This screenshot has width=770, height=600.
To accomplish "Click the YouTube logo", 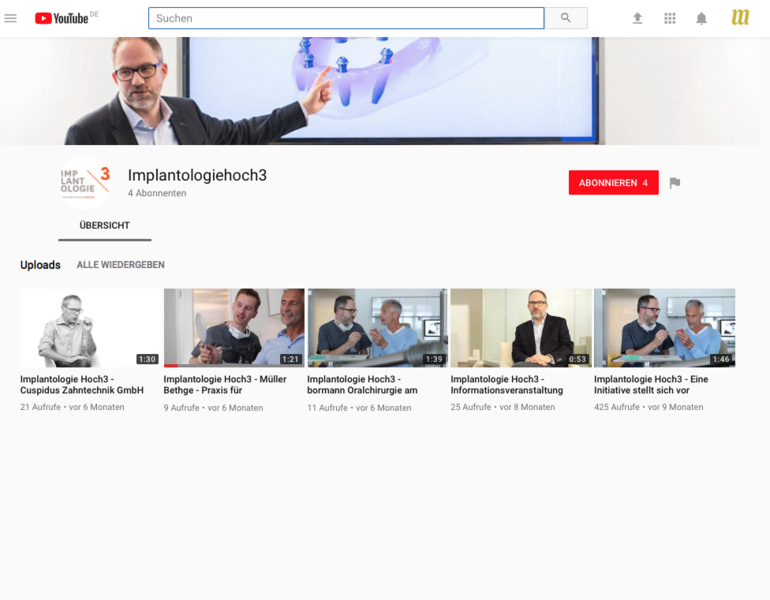I will point(62,18).
